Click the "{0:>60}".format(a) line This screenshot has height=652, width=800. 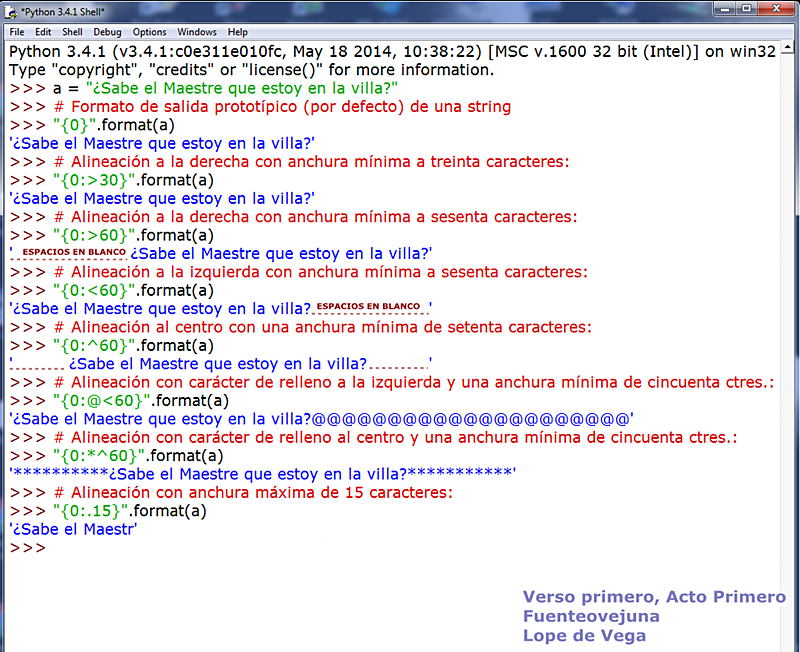pyautogui.click(x=110, y=235)
